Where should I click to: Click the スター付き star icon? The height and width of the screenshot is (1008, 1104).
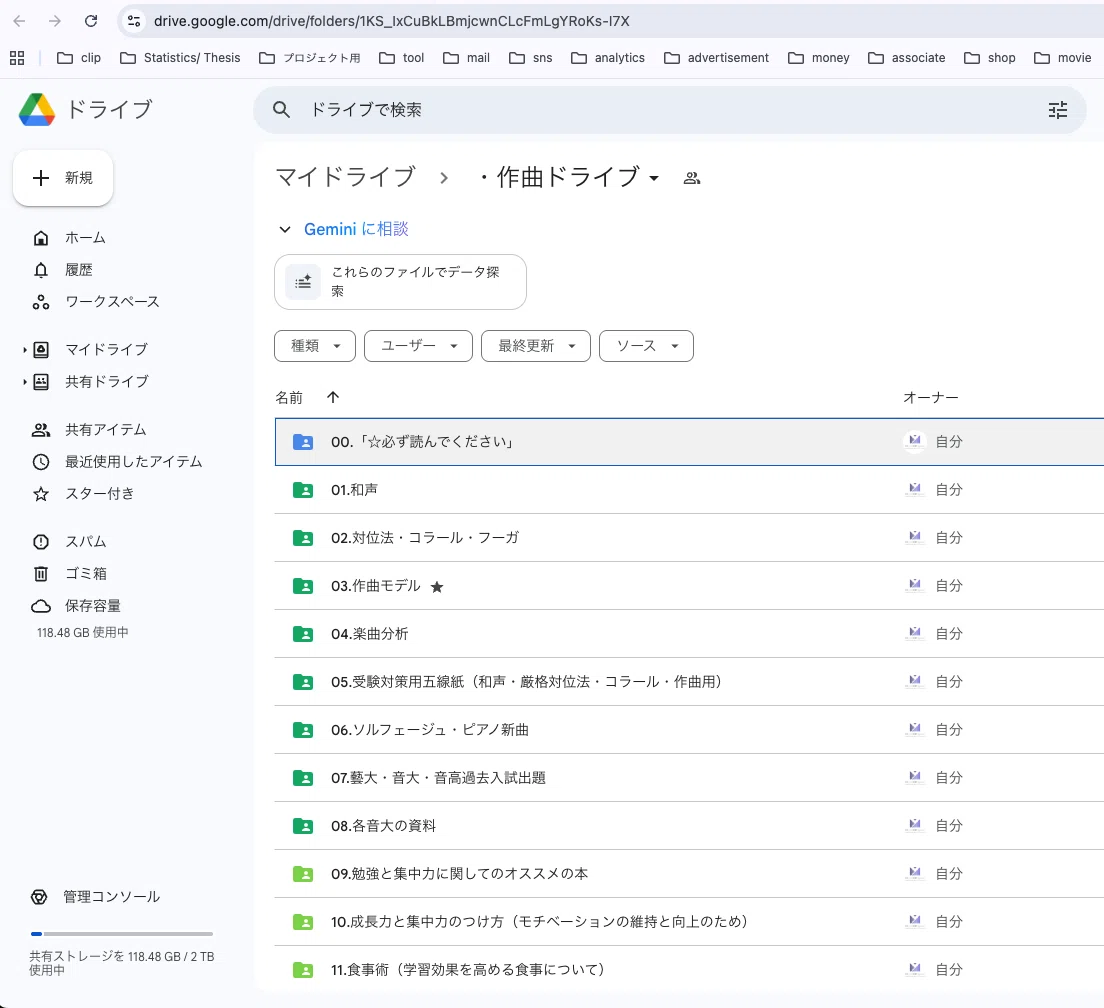click(41, 494)
